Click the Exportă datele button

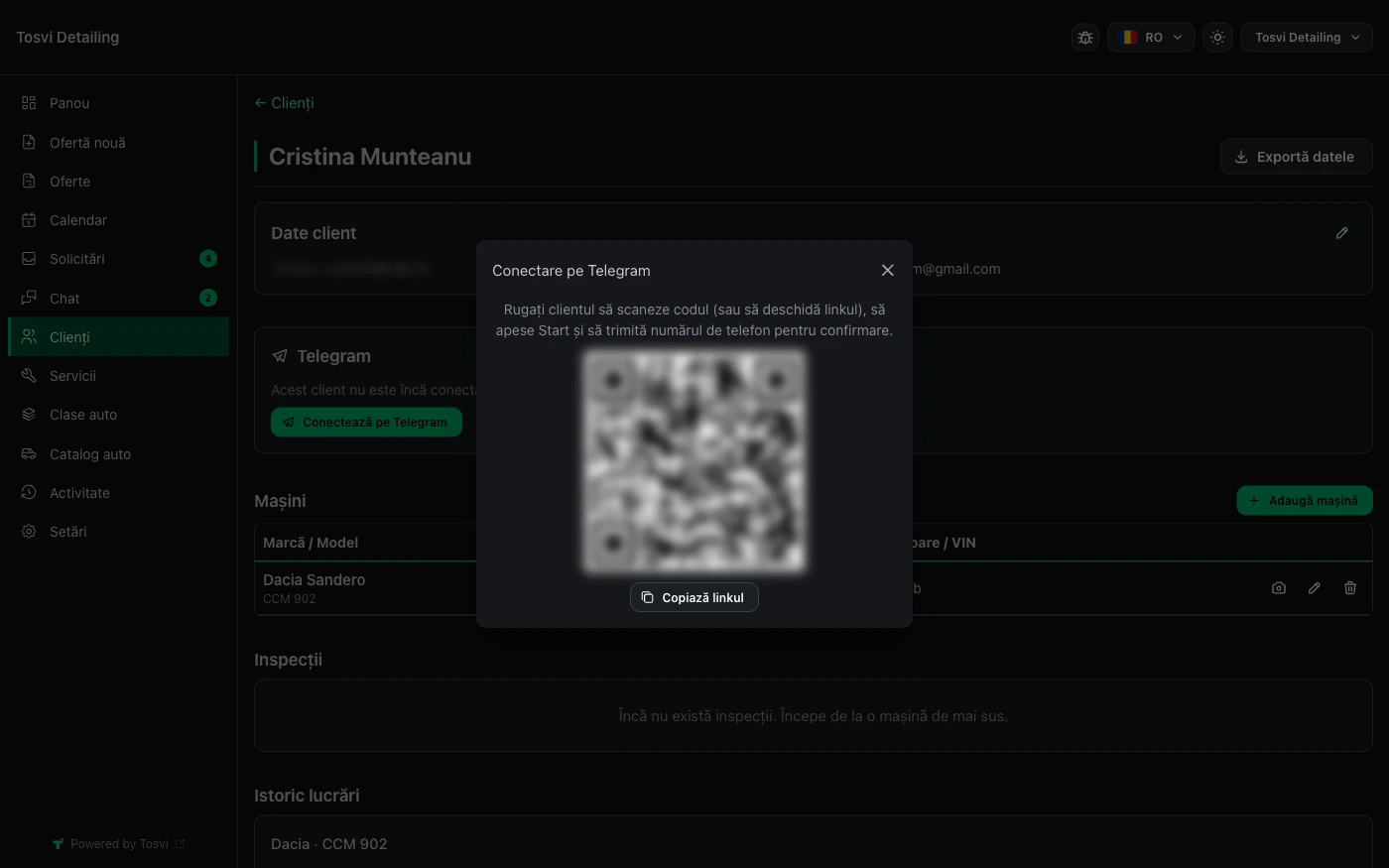click(x=1296, y=157)
